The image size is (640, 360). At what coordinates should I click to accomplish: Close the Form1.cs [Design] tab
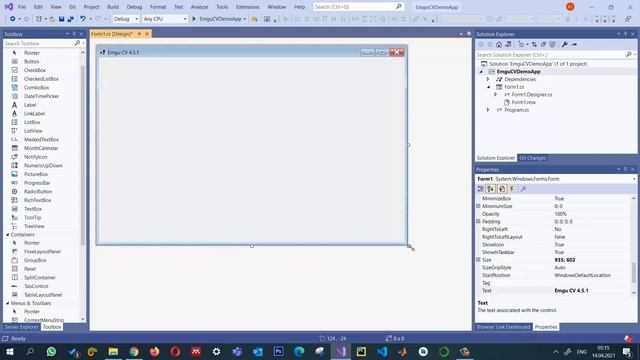click(147, 34)
